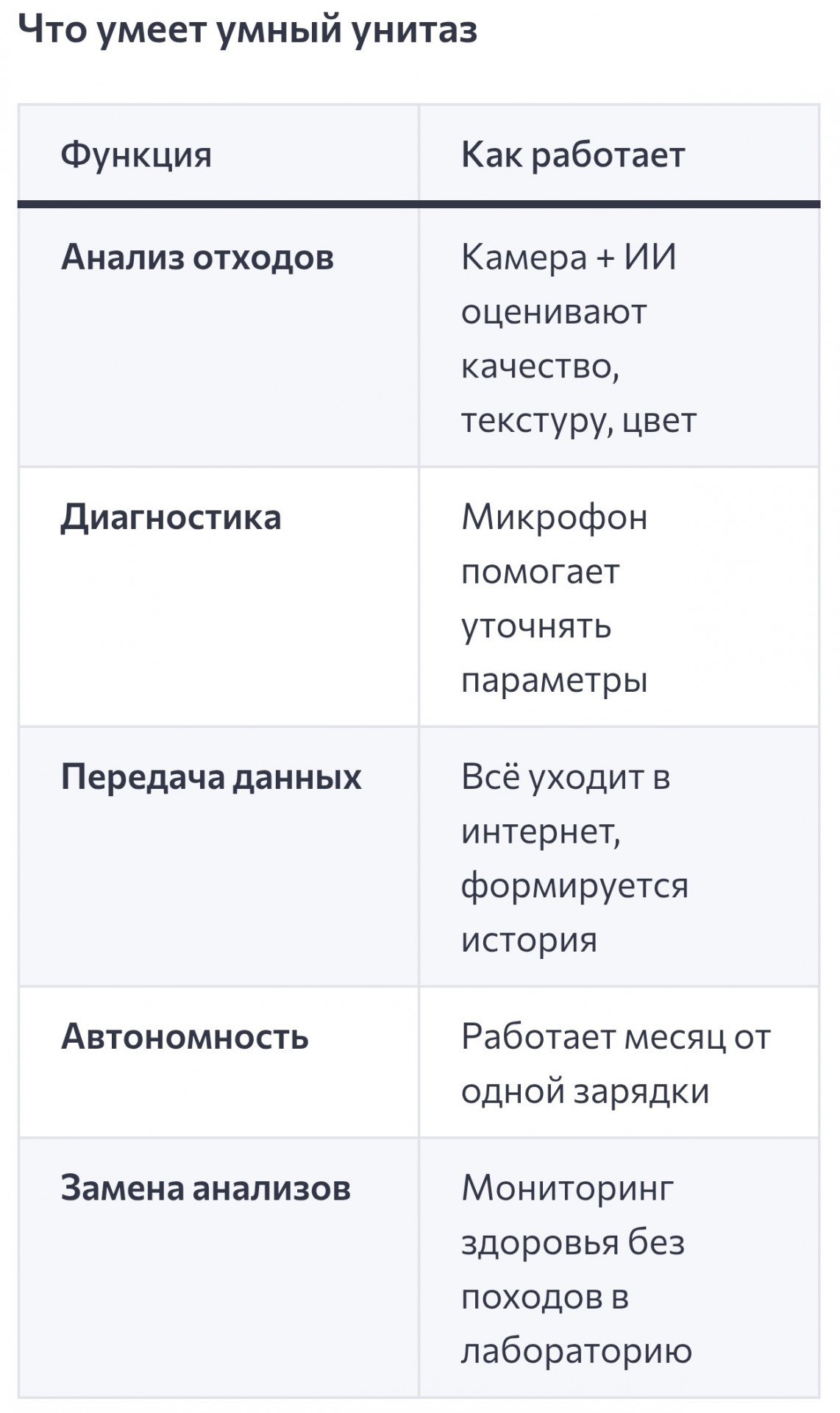Click the word 'лабораторию' in last row
Image resolution: width=840 pixels, height=1413 pixels.
pyautogui.click(x=577, y=1350)
